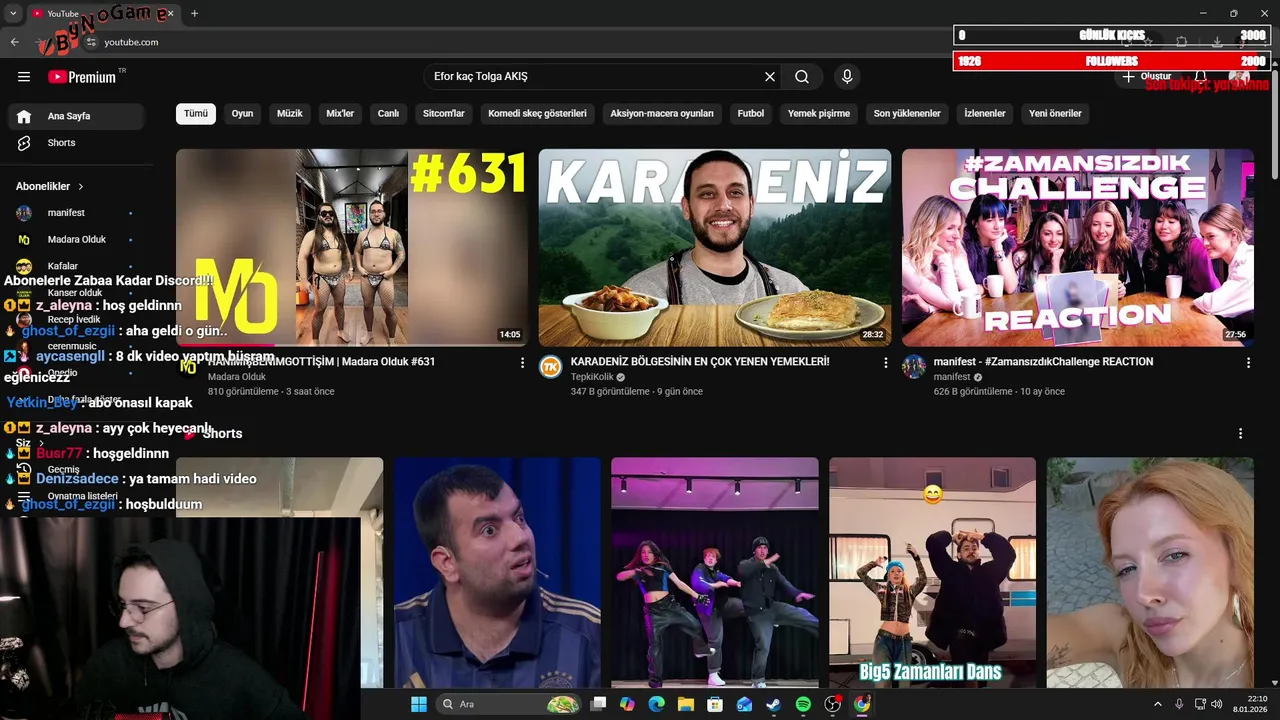The width and height of the screenshot is (1280, 720).
Task: Open title 'KARADENİZ BÖLGESİNİN EN ÇOK YENEN YEMEKLERİ!'
Action: coord(700,362)
